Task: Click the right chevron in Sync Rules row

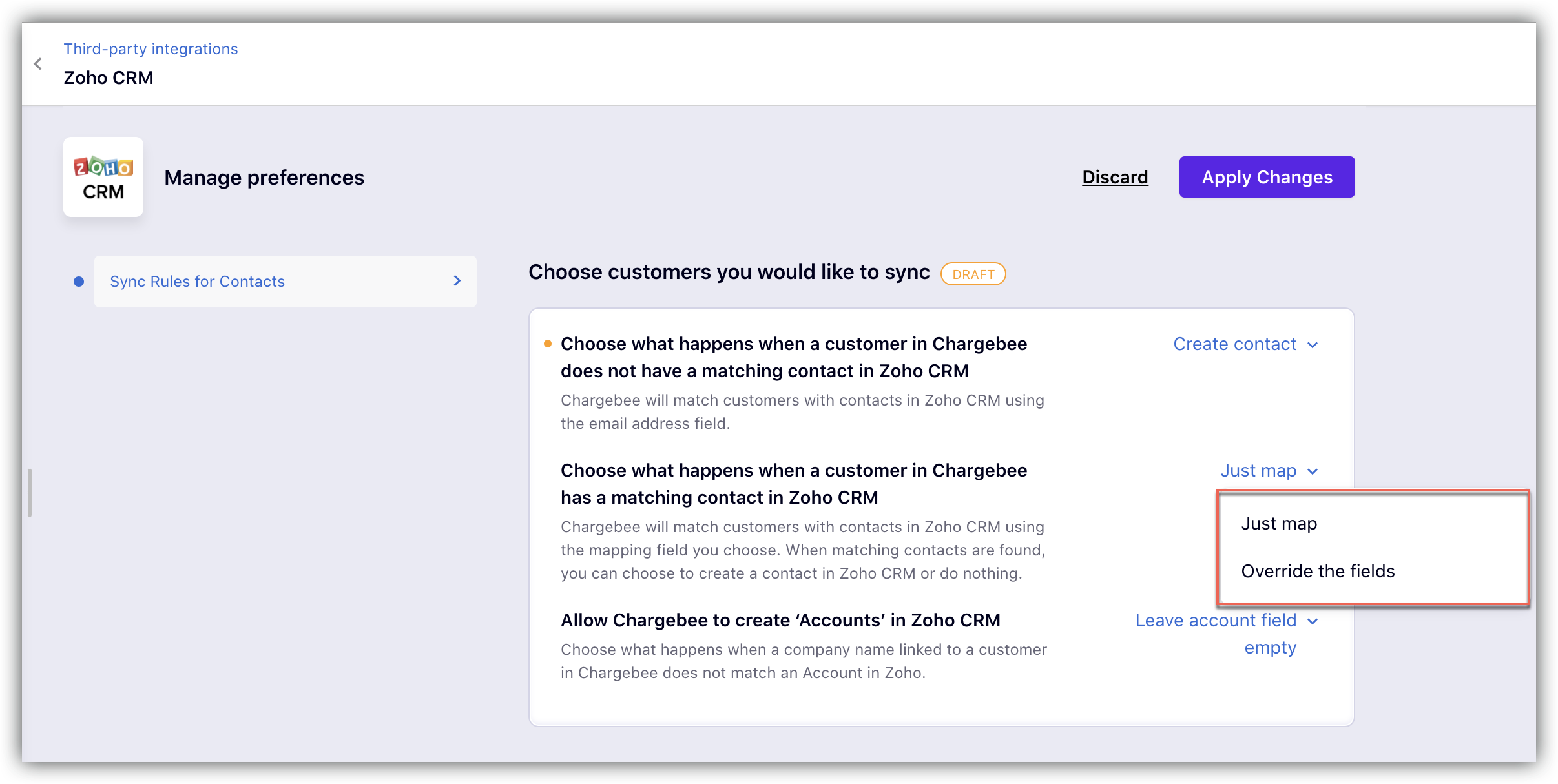Action: pos(457,281)
